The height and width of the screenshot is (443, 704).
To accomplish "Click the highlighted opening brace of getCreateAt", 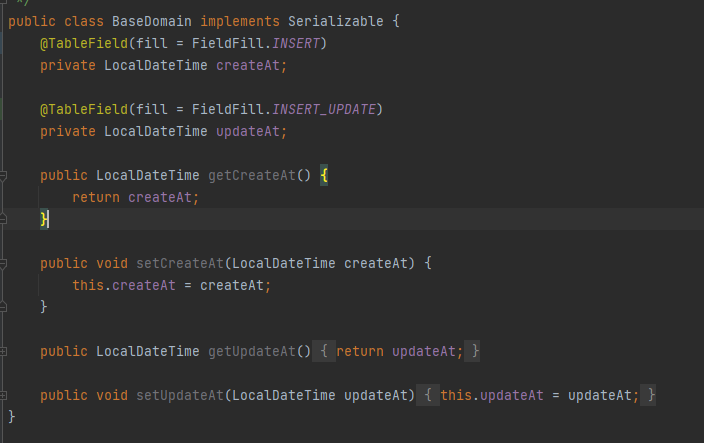I will [324, 175].
